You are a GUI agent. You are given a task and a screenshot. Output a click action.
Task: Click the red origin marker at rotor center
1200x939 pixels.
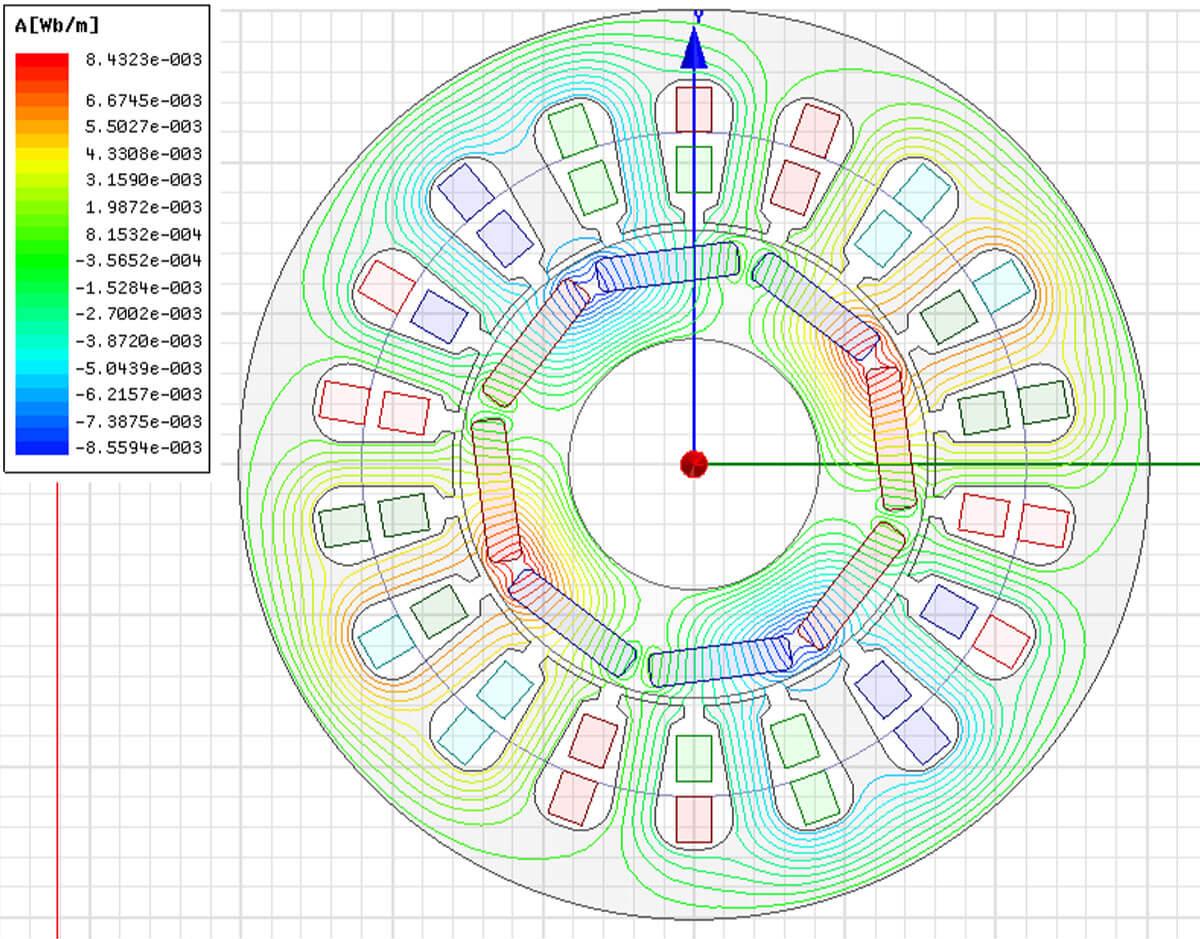(x=693, y=464)
